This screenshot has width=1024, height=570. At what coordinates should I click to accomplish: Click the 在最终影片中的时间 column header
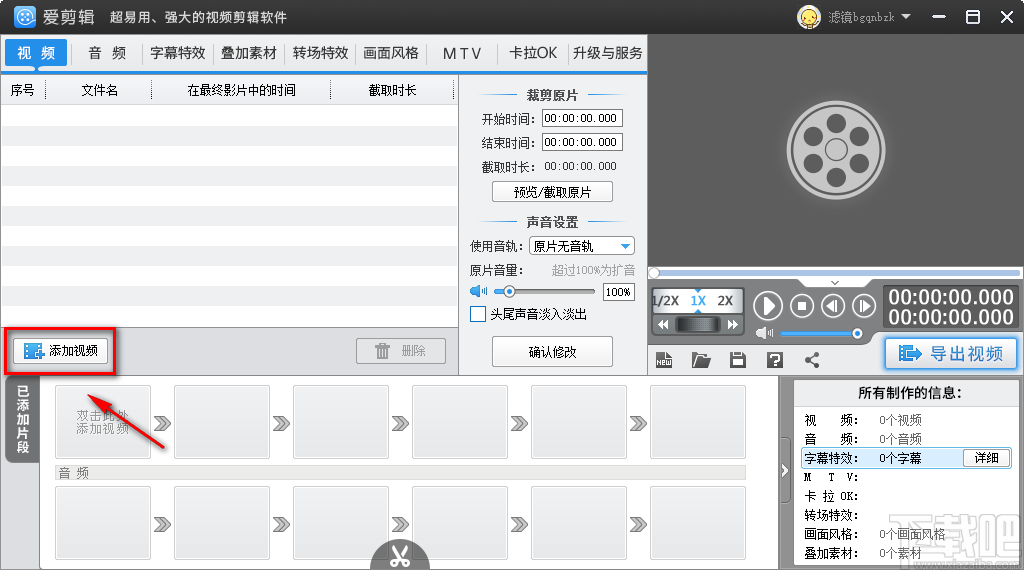[x=241, y=90]
